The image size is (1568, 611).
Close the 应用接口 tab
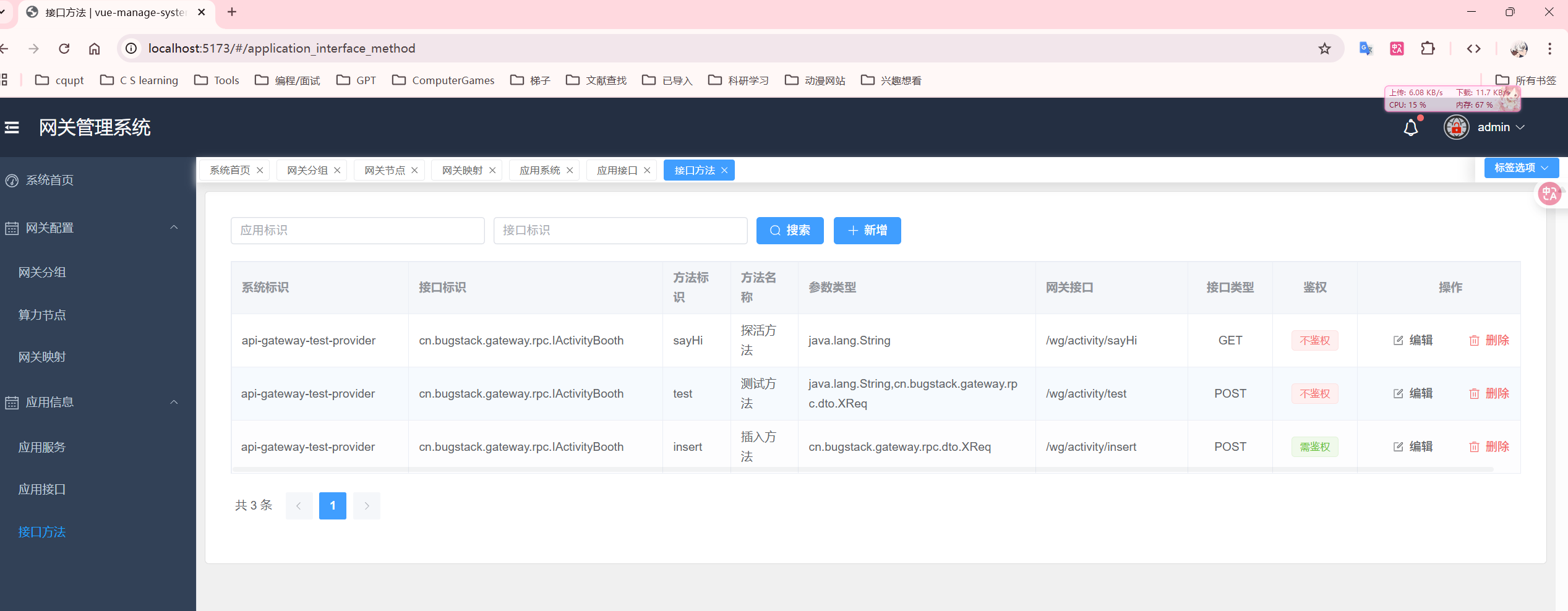point(647,170)
